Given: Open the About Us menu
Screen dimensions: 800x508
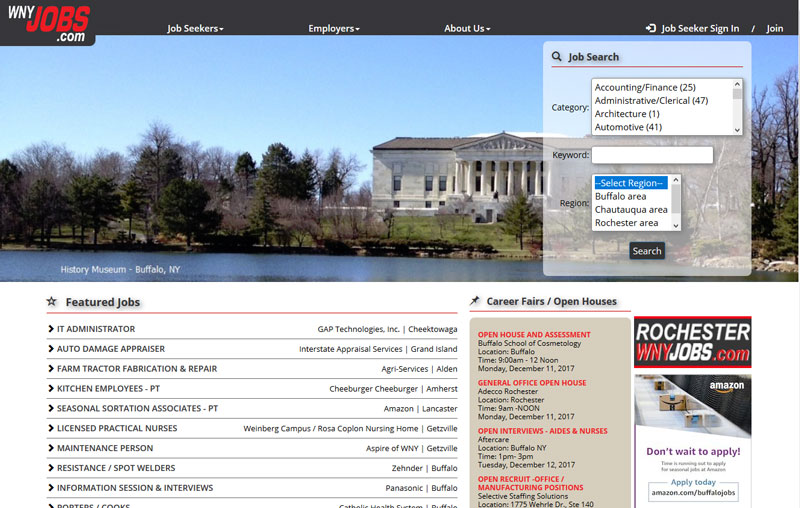Looking at the screenshot, I should point(467,29).
